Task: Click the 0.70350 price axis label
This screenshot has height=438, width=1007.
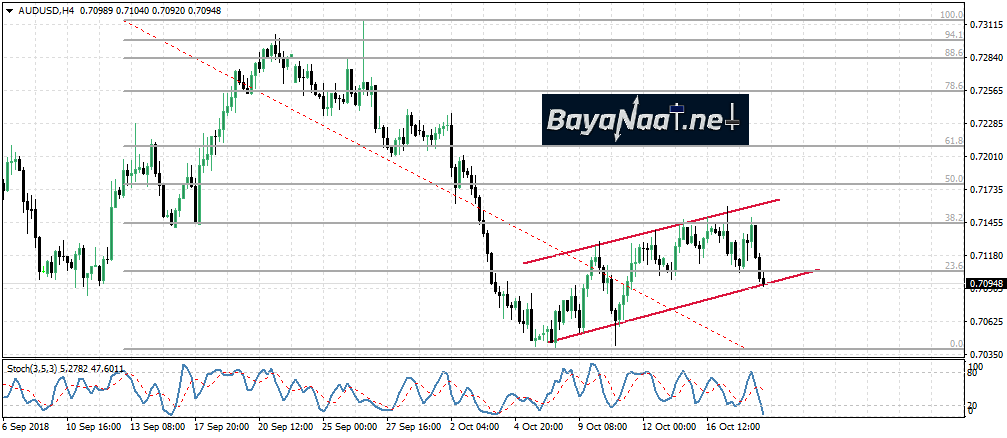Action: [x=984, y=354]
